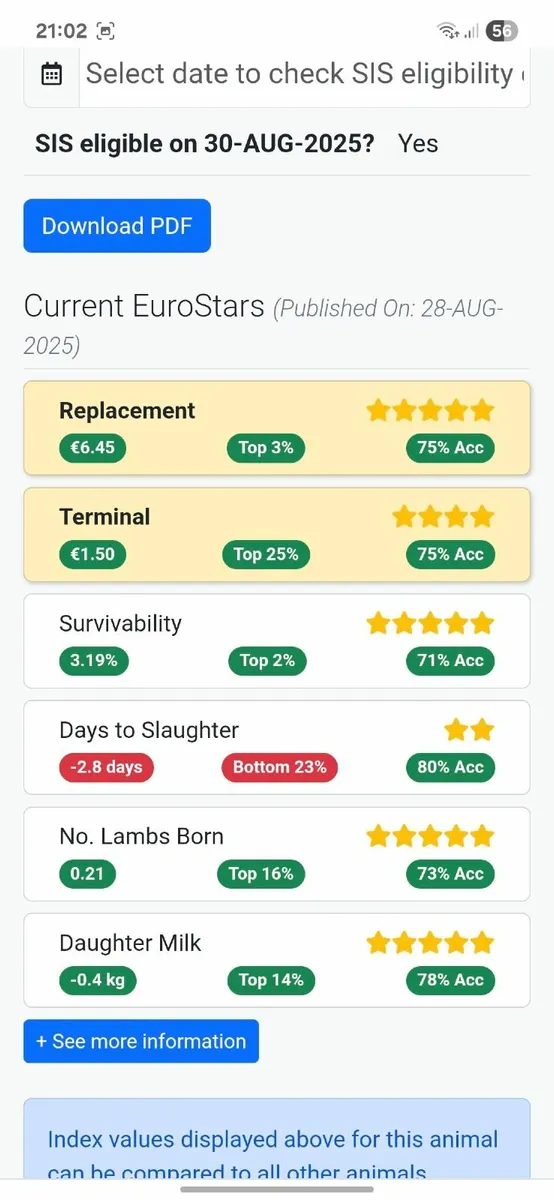Tap the No. Lambs Born star rating
The height and width of the screenshot is (1200, 554).
point(430,836)
